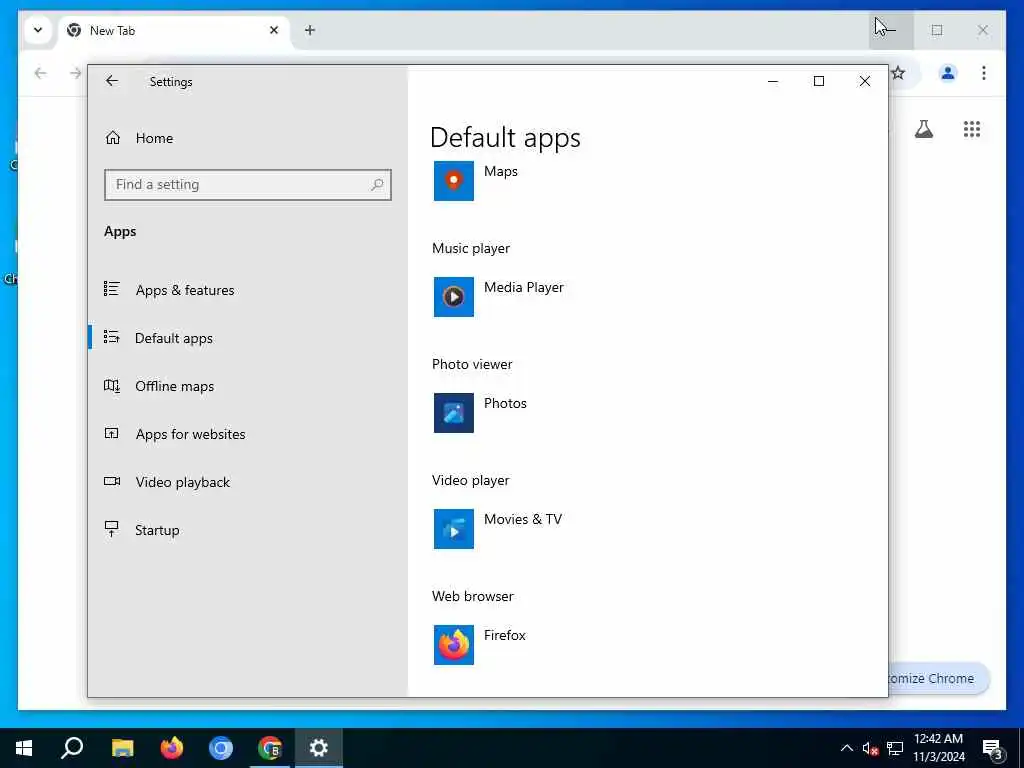Viewport: 1024px width, 768px height.
Task: Click the Home house icon
Action: point(113,138)
